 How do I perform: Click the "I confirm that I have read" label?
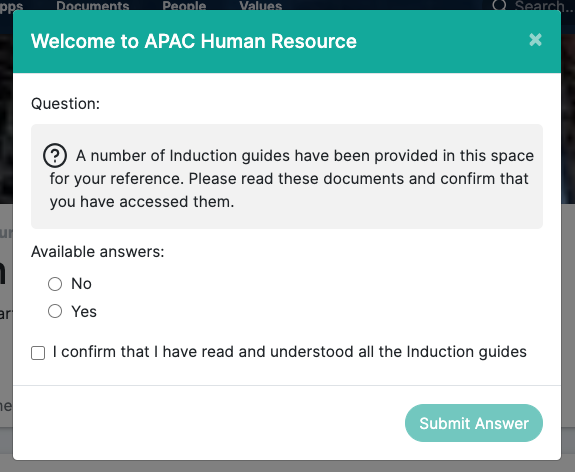point(290,352)
